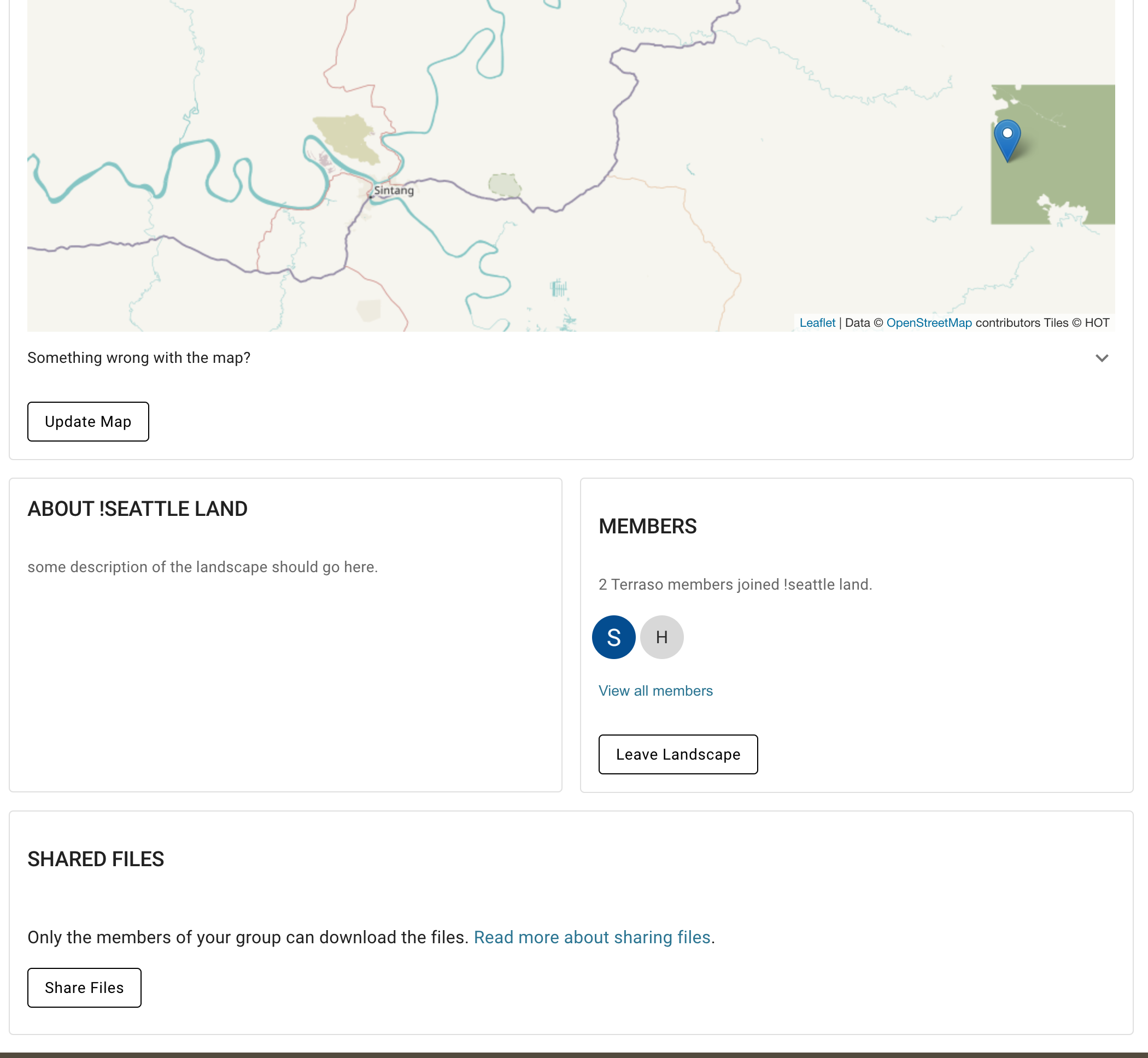Expand the map troubleshooting chevron
This screenshot has height=1058, width=1148.
pyautogui.click(x=1102, y=358)
